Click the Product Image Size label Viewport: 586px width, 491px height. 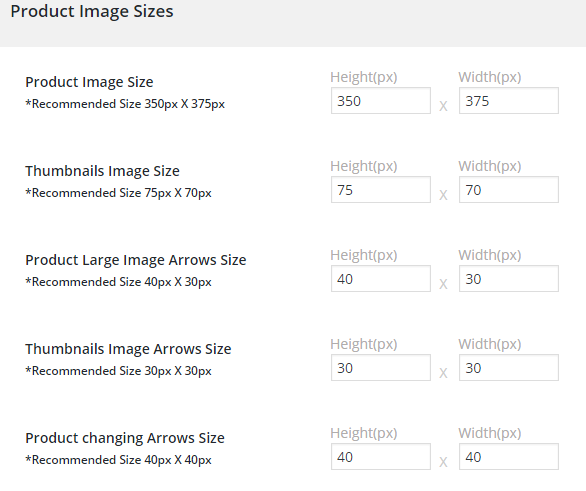[x=89, y=82]
